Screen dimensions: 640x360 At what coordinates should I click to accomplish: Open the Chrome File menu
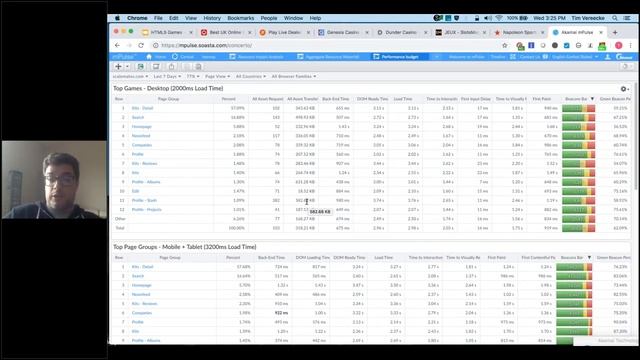(158, 18)
